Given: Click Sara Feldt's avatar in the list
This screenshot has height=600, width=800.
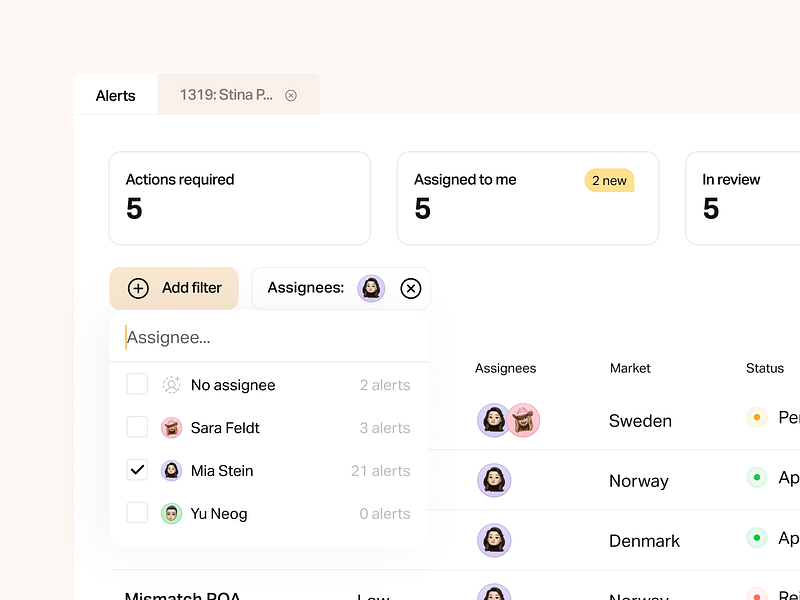Looking at the screenshot, I should (170, 427).
